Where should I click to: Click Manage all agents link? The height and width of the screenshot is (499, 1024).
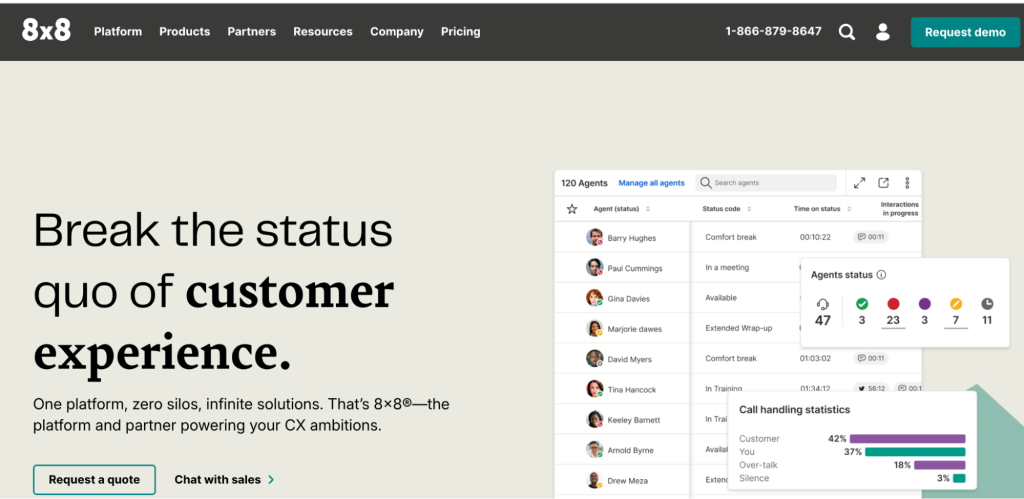tap(652, 183)
